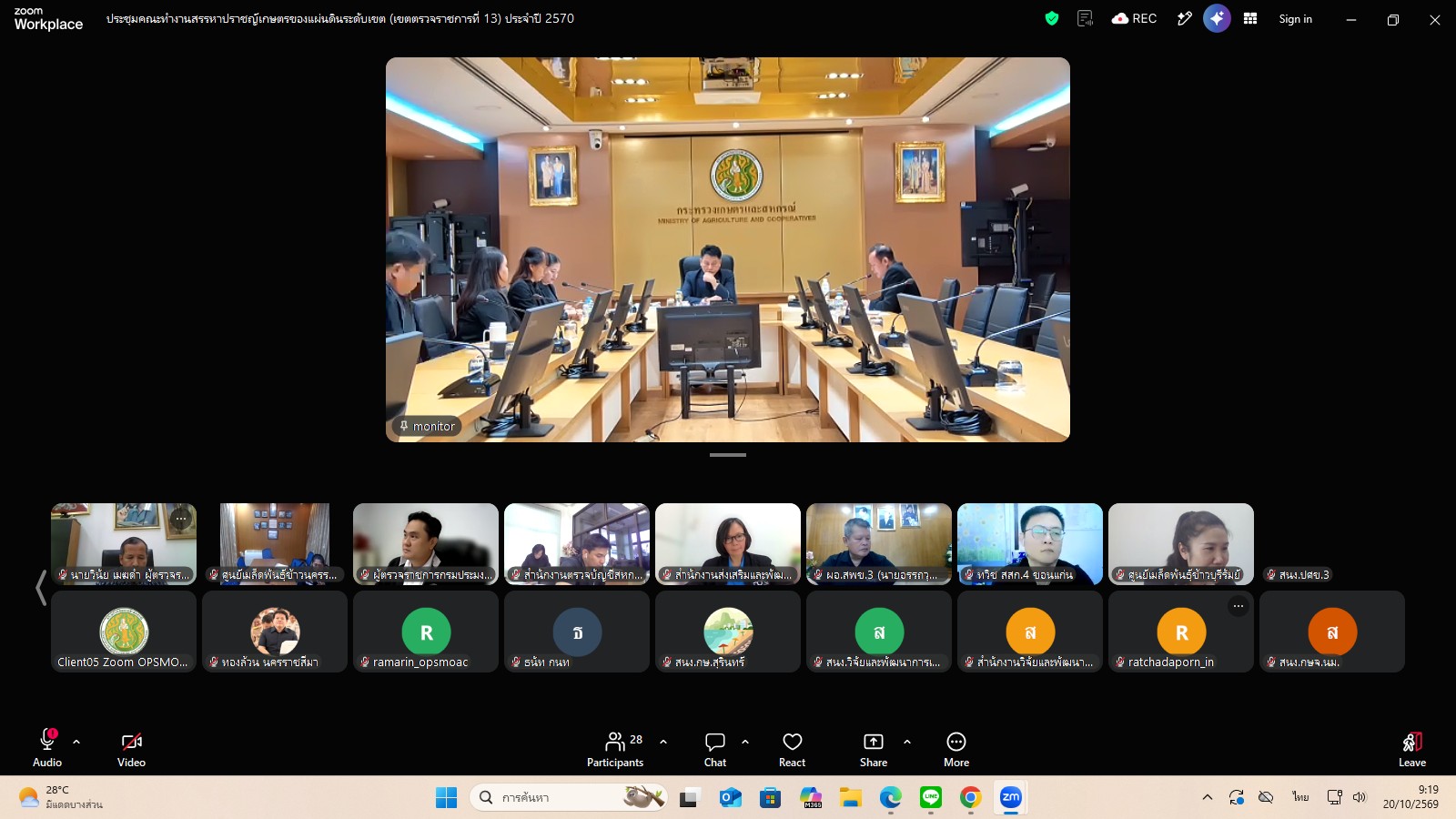Open audio options arrow beside Audio
This screenshot has width=1456, height=819.
tap(76, 742)
